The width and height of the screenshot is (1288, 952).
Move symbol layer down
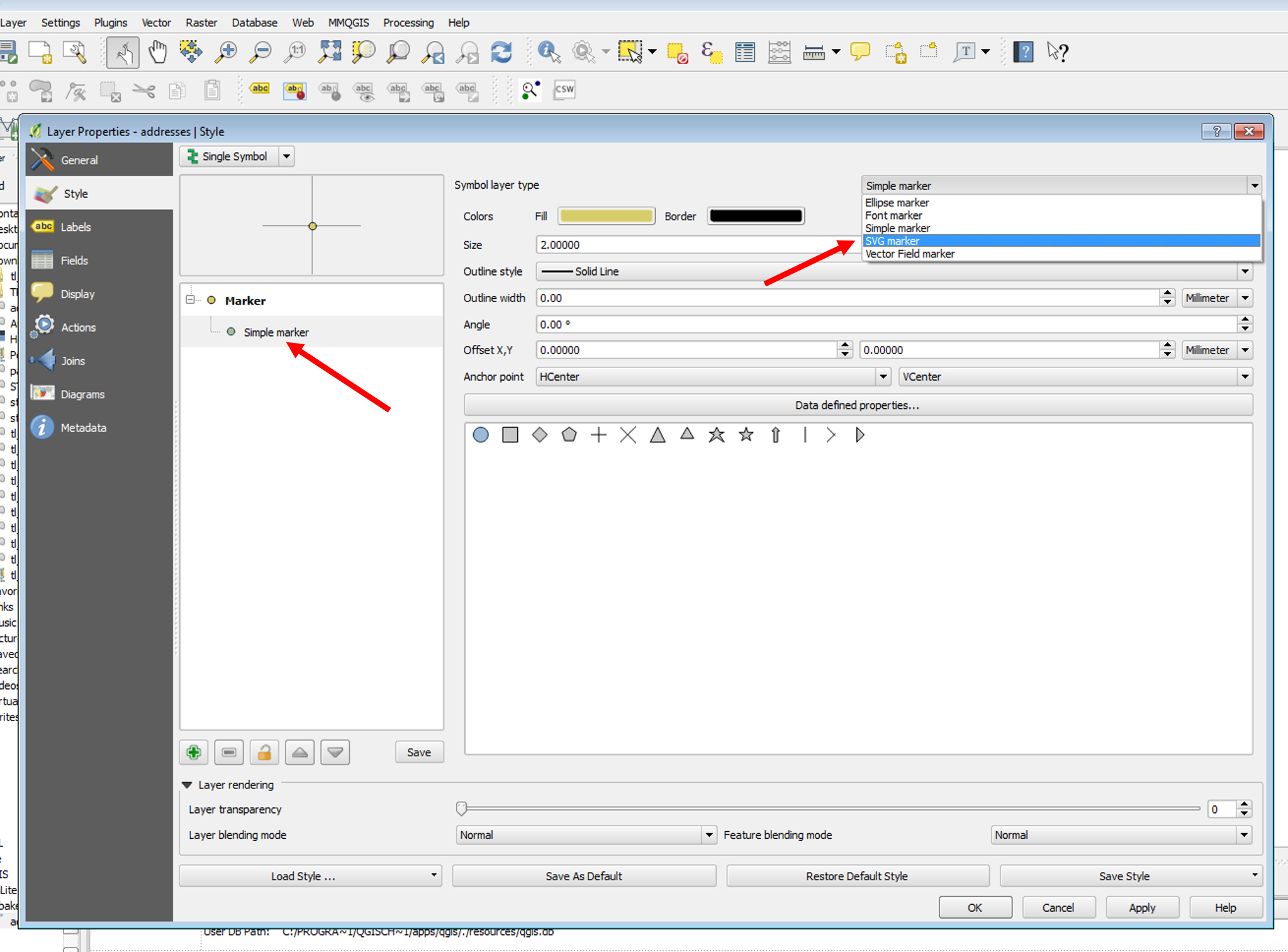pos(335,753)
